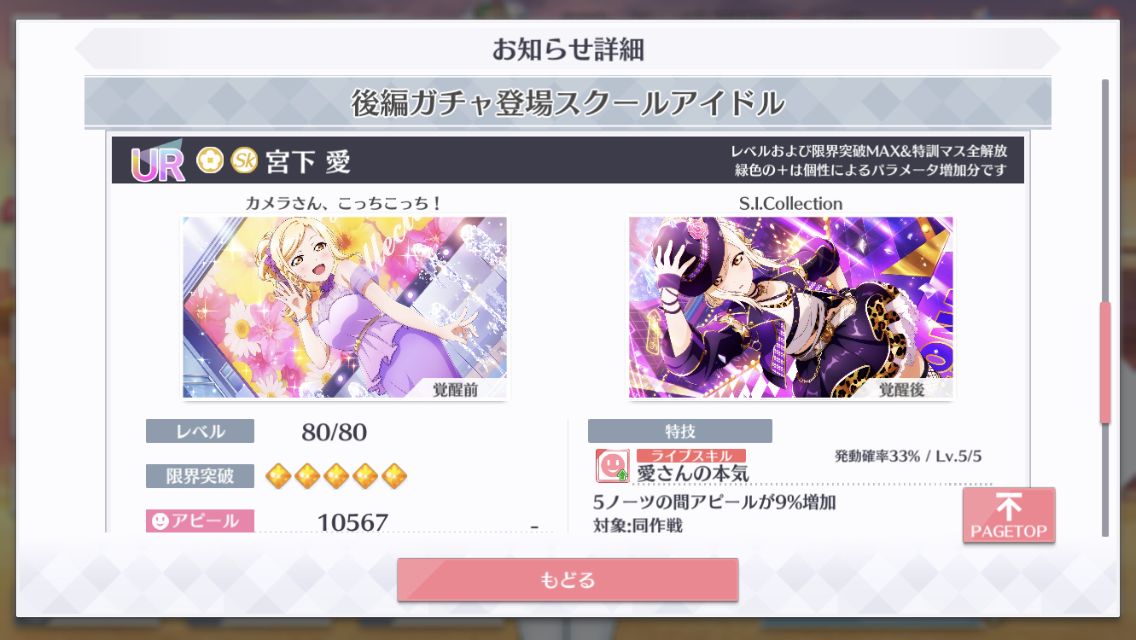Image resolution: width=1136 pixels, height=640 pixels.
Task: Click the Sk type icon
Action: click(244, 160)
